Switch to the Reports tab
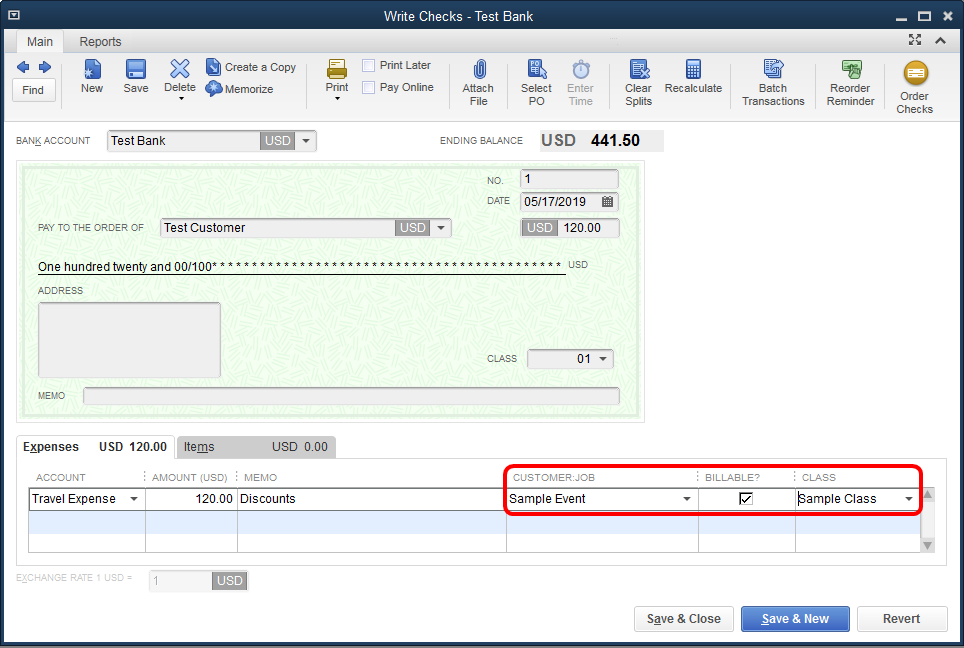Viewport: 964px width, 648px height. (100, 41)
